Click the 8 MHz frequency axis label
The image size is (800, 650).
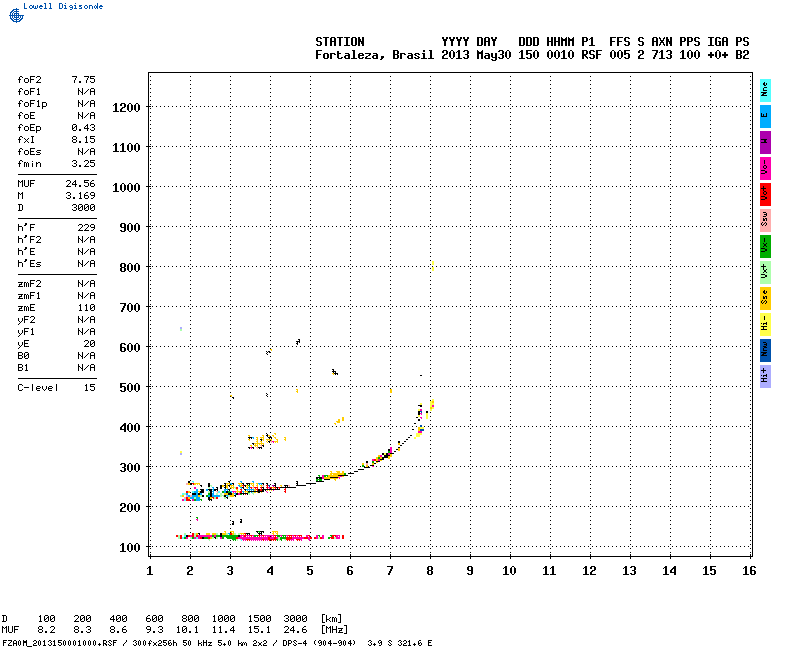pos(430,571)
